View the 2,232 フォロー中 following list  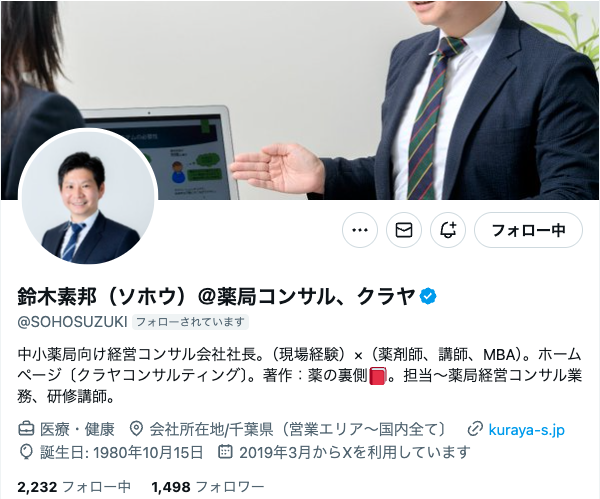point(74,487)
